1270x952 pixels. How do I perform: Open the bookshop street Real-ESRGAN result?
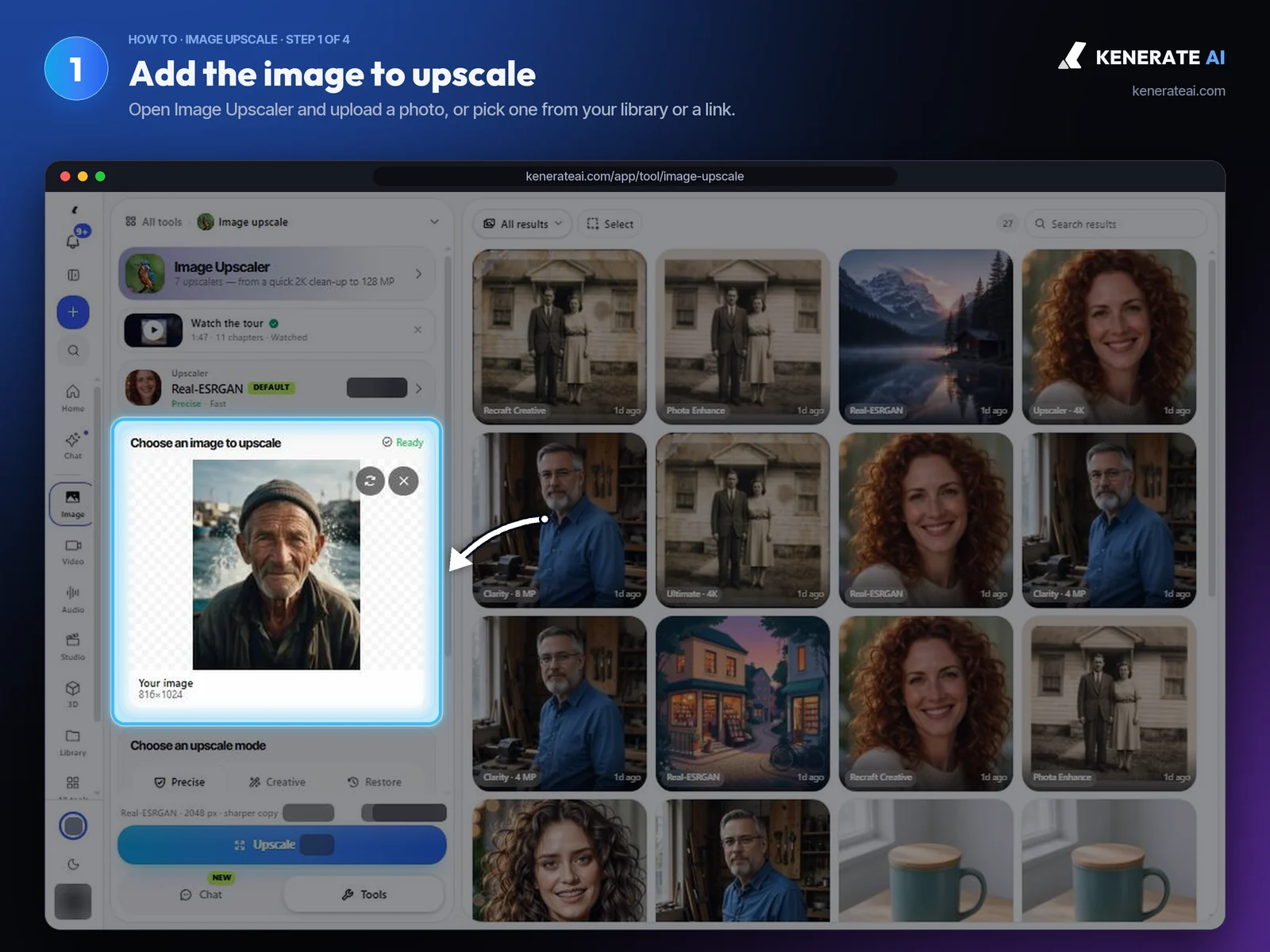click(x=743, y=704)
